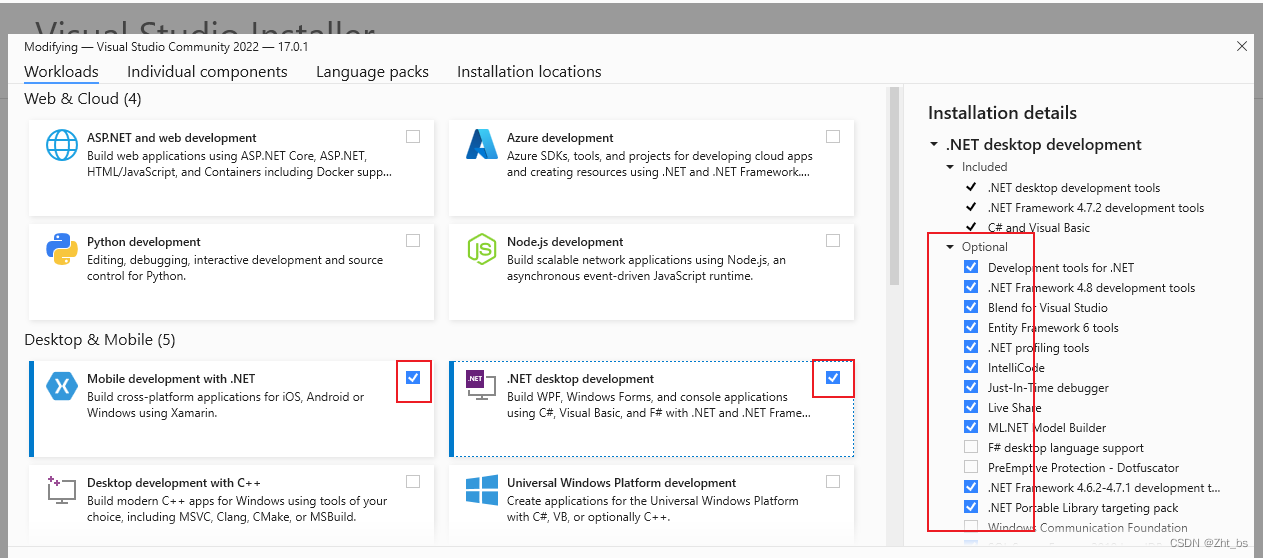Select included C# and Visual Basic row
The width and height of the screenshot is (1263, 558).
click(1039, 228)
